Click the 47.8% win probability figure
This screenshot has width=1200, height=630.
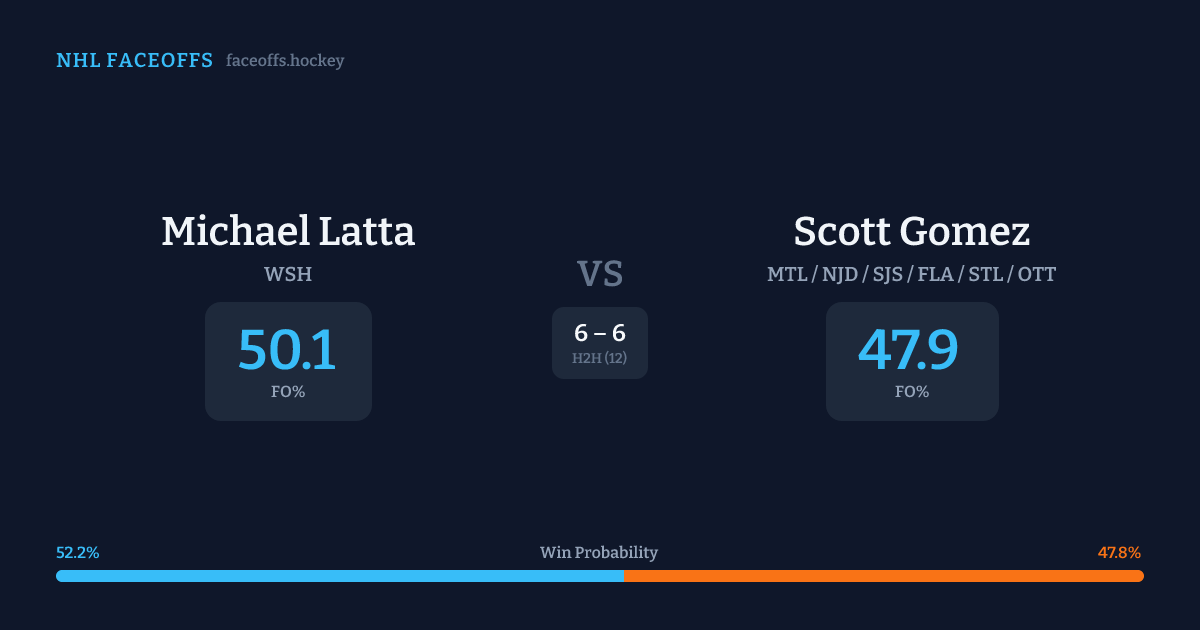pyautogui.click(x=1119, y=553)
